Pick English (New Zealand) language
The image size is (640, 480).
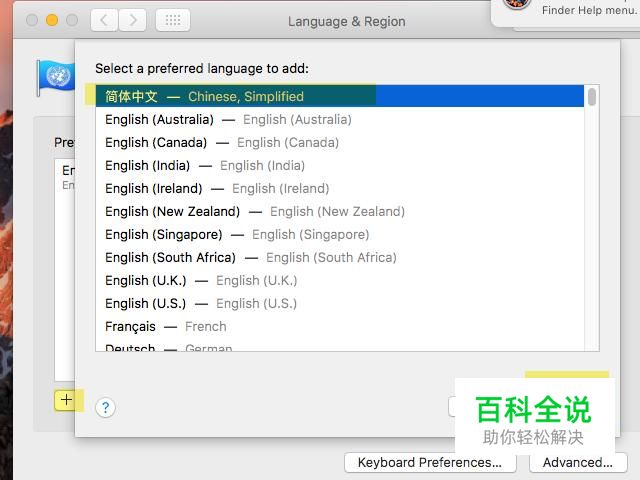[340, 211]
